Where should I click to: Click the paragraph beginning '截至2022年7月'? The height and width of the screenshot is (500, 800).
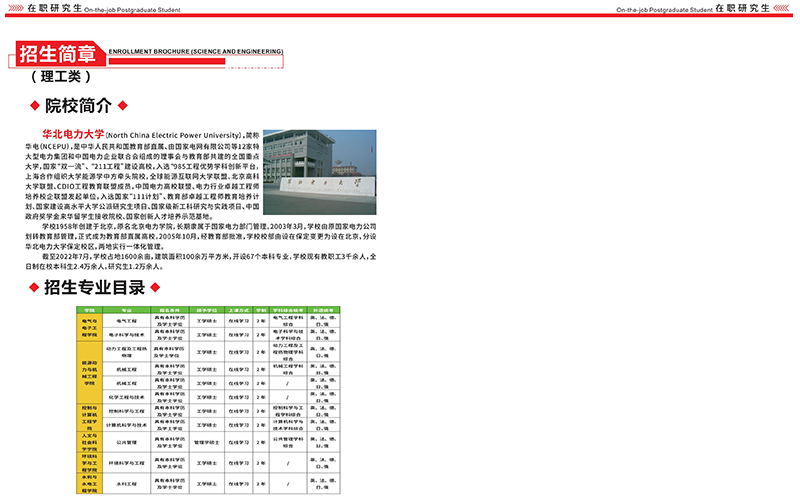pos(201,261)
